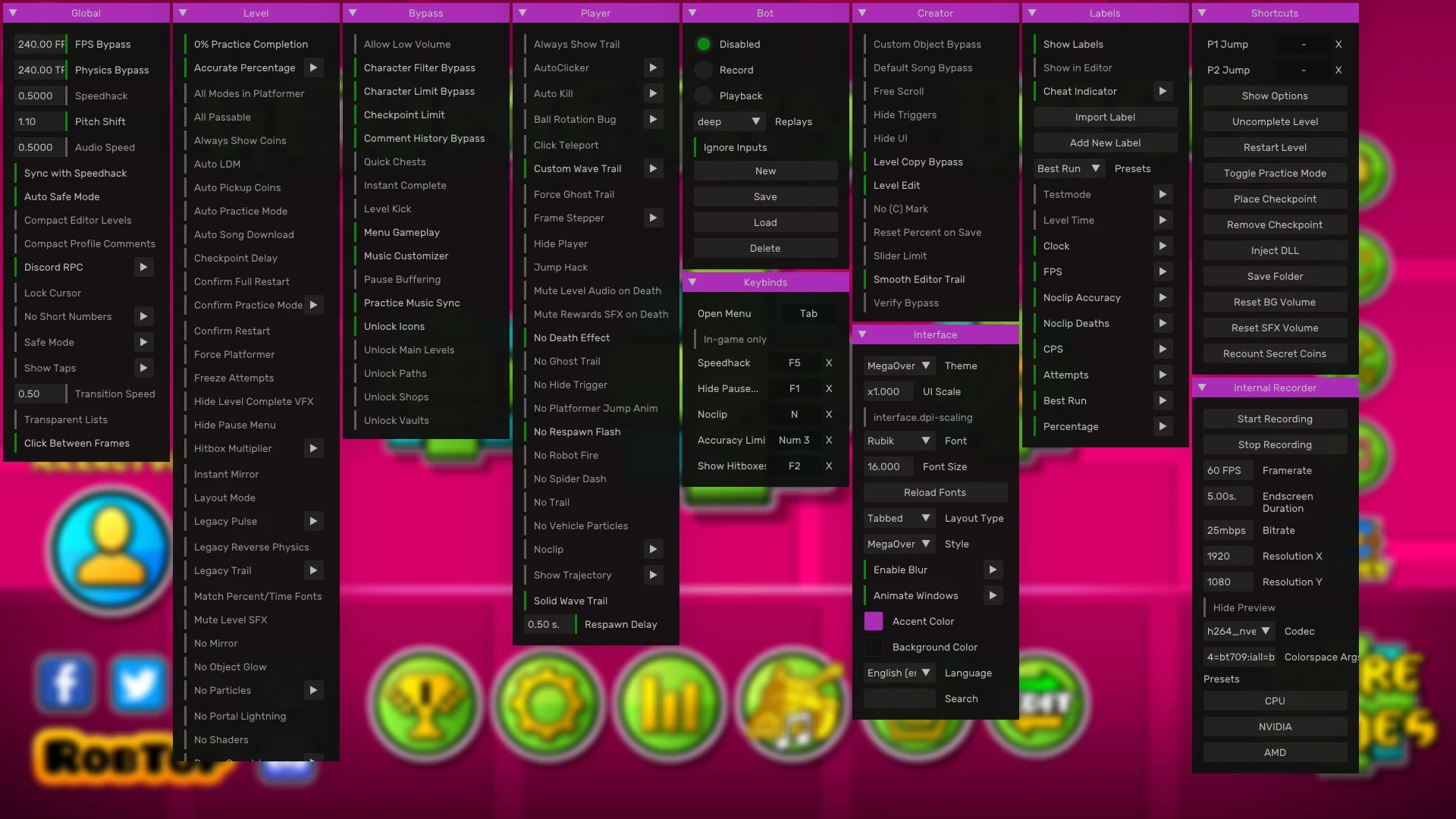Open the Twitter bird icon

(138, 683)
